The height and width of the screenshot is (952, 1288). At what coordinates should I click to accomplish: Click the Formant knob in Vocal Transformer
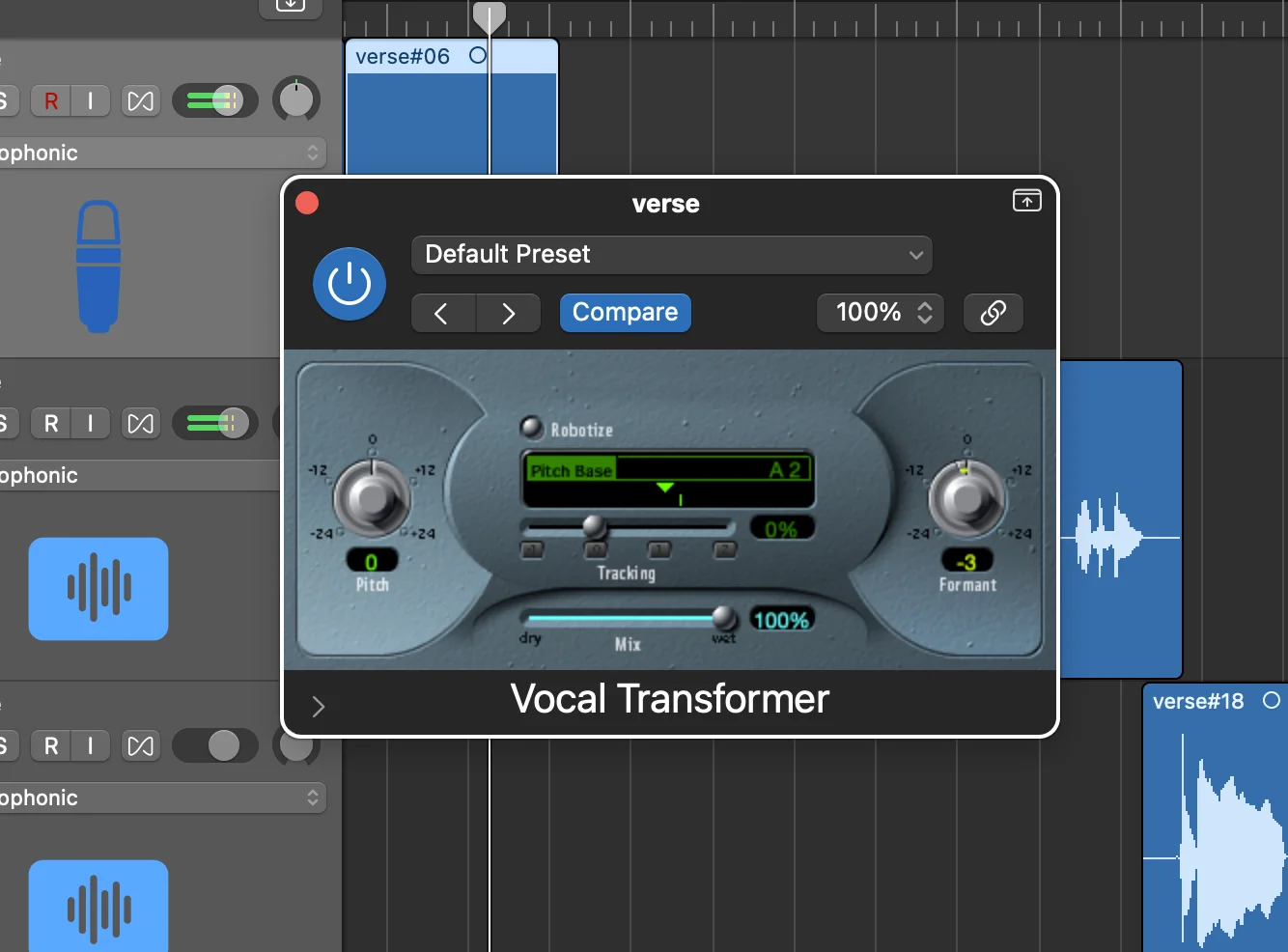966,499
